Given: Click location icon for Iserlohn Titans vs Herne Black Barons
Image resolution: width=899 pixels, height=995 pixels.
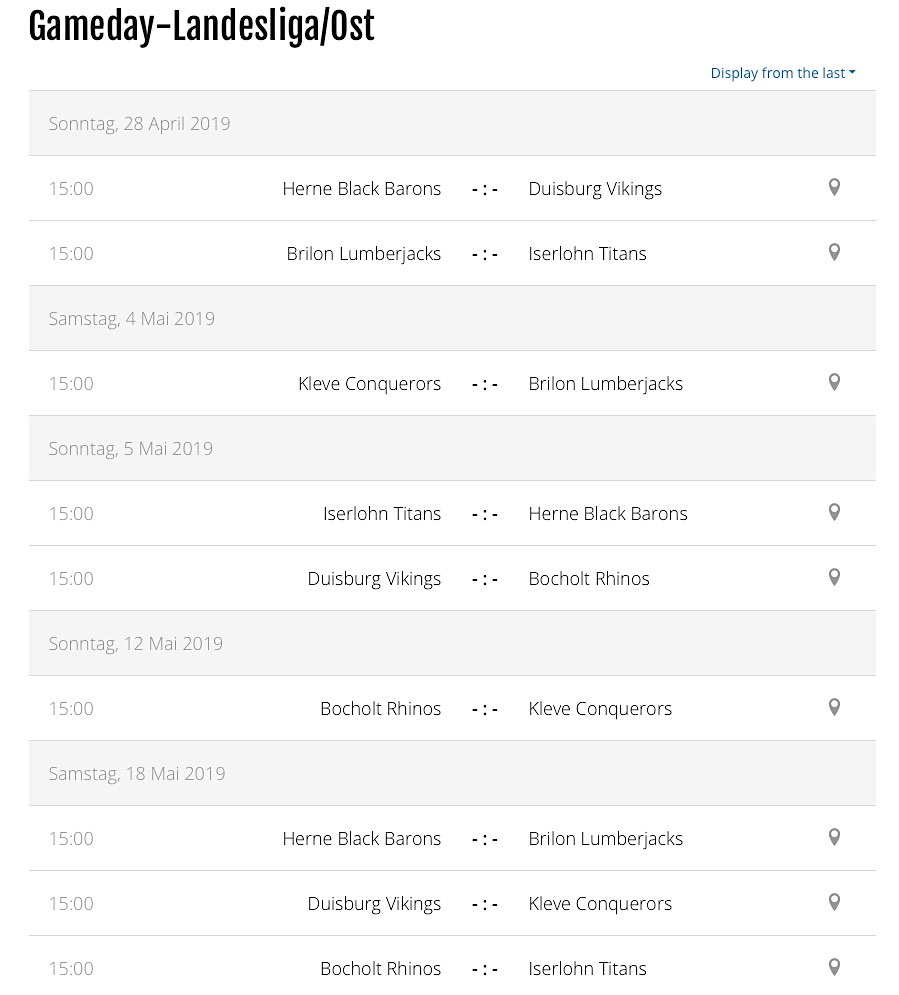Looking at the screenshot, I should (x=834, y=512).
